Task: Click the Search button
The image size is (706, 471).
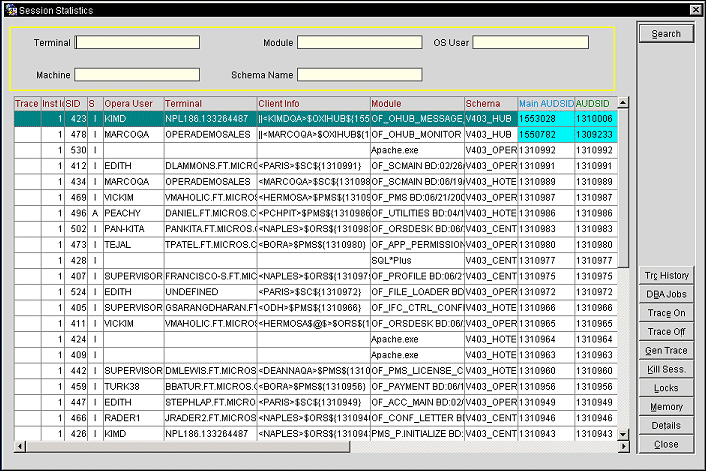Action: pos(666,33)
